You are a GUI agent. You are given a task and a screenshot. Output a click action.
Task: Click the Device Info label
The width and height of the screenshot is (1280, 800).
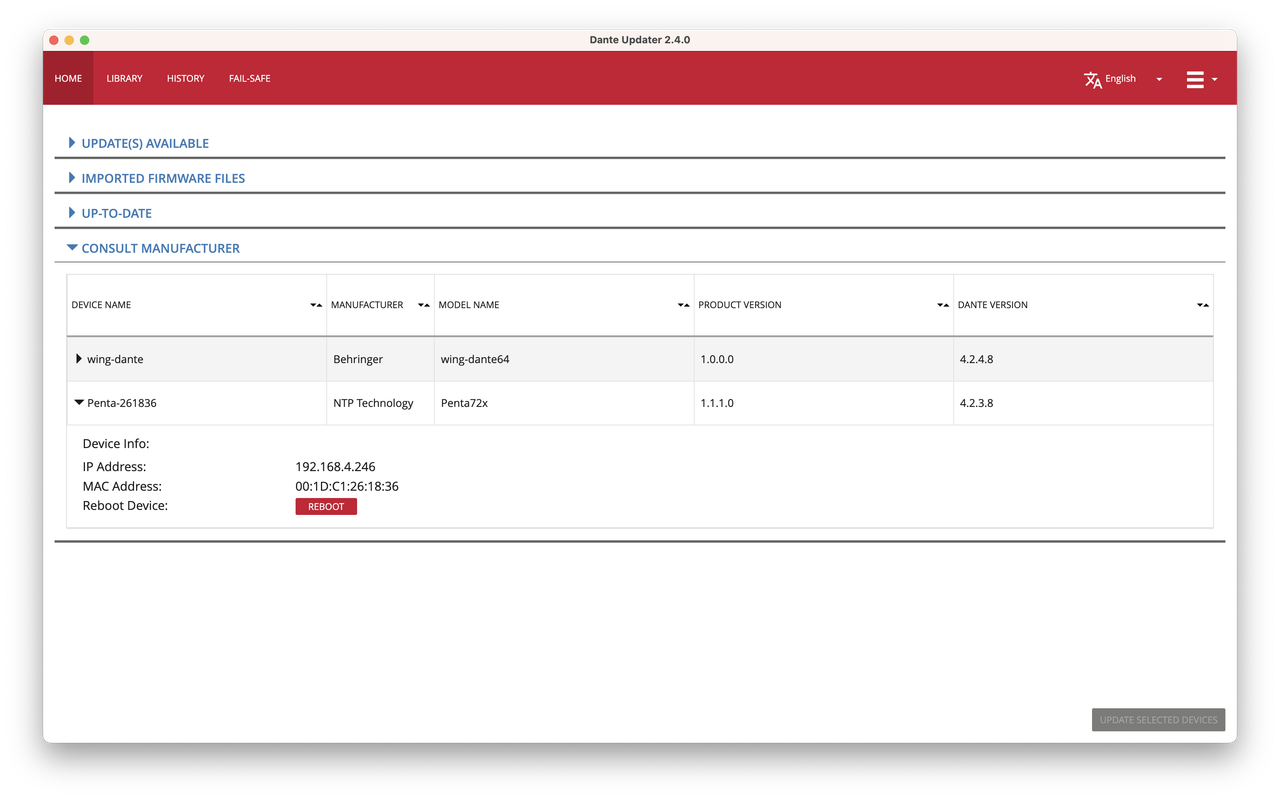[x=116, y=443]
